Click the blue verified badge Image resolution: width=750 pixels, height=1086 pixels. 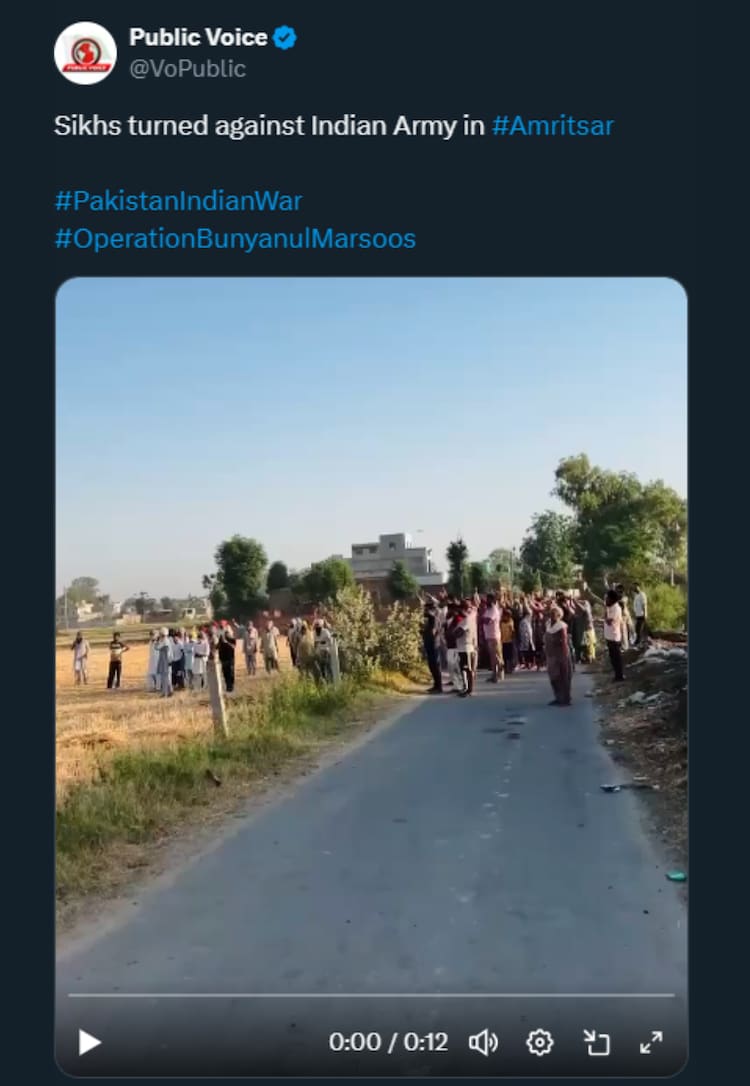[285, 38]
